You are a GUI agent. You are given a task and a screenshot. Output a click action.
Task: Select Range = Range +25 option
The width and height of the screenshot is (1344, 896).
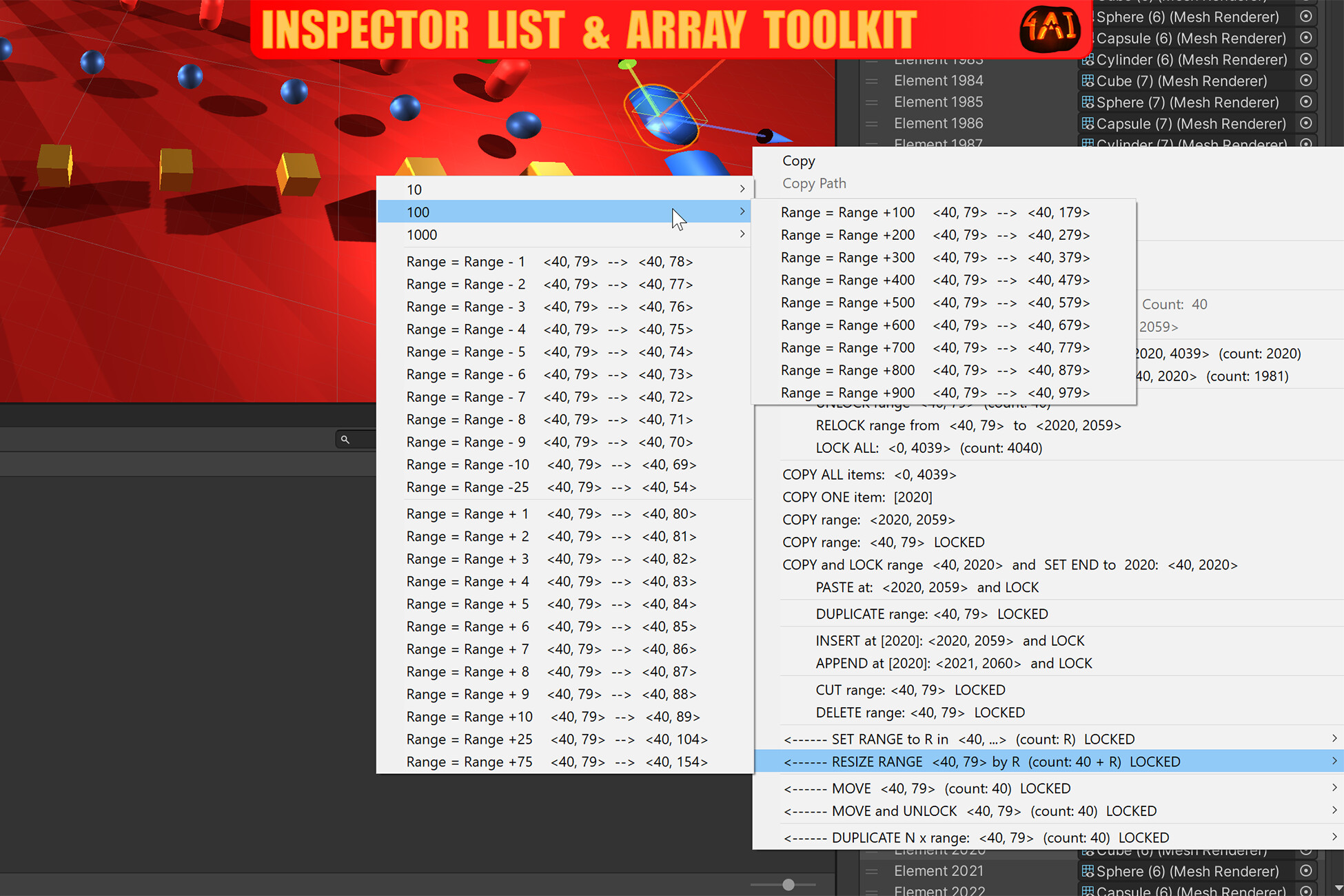(564, 739)
